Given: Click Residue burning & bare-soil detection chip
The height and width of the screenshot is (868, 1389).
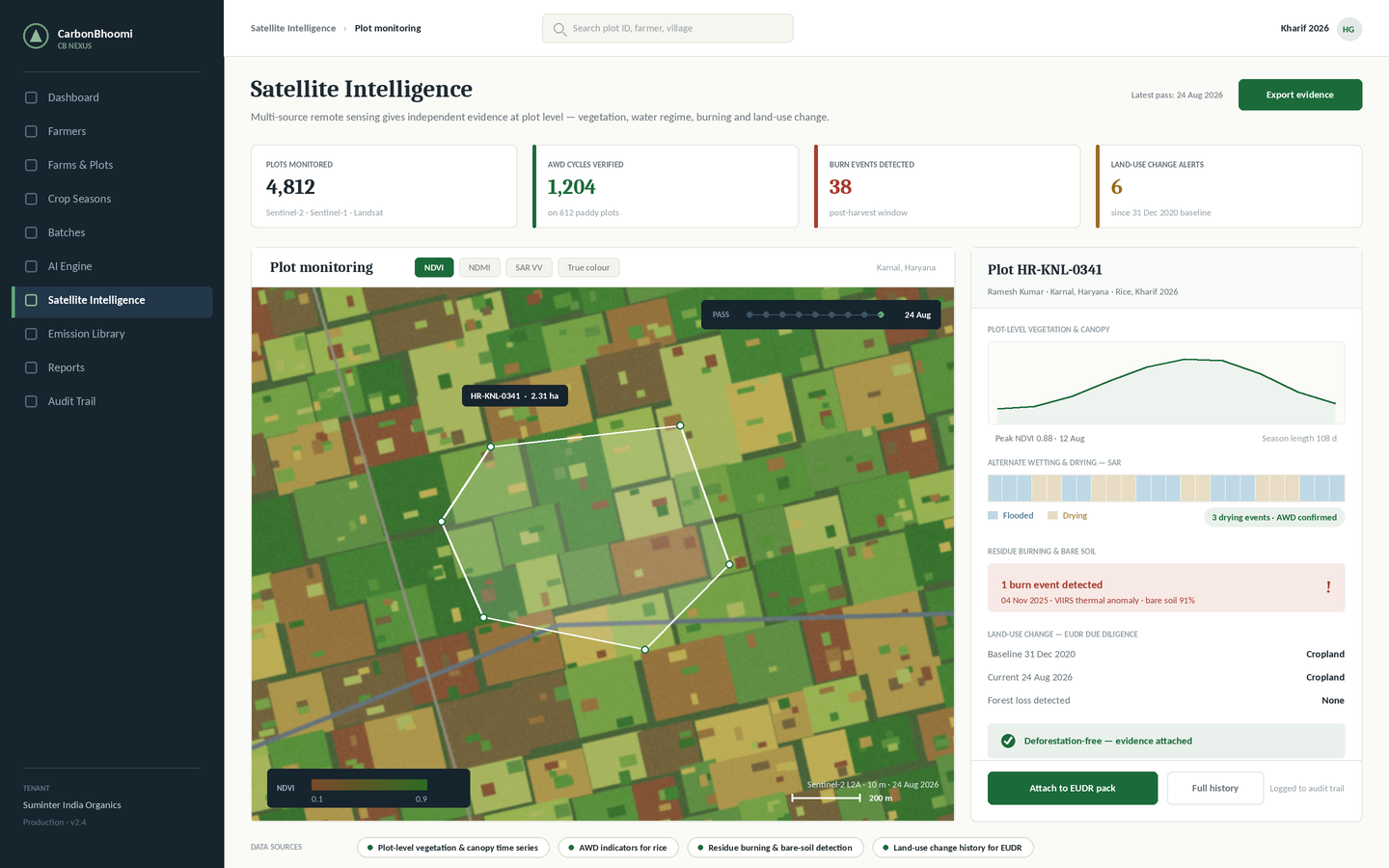Looking at the screenshot, I should tap(776, 848).
